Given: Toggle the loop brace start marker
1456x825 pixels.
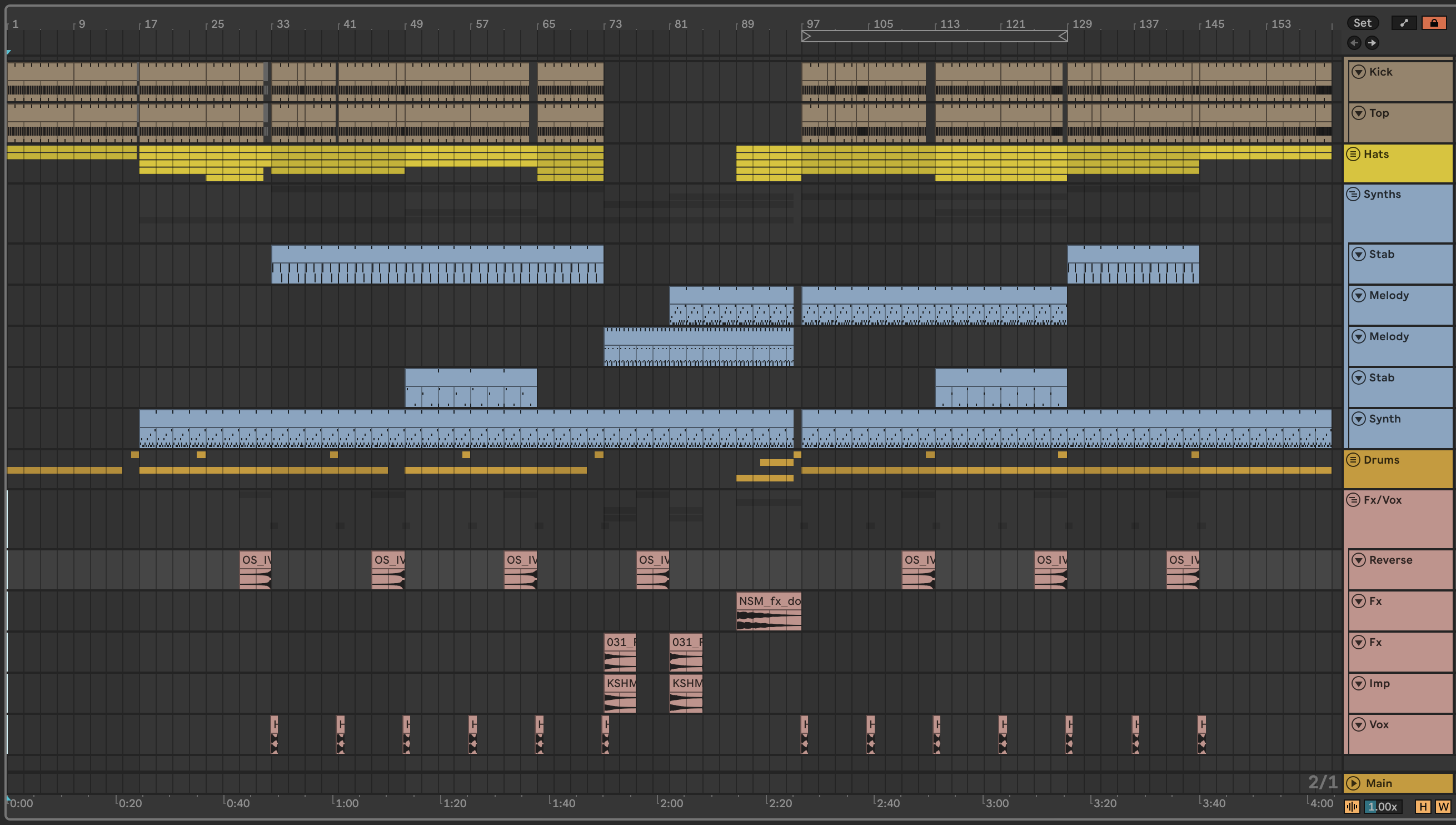Looking at the screenshot, I should (806, 36).
